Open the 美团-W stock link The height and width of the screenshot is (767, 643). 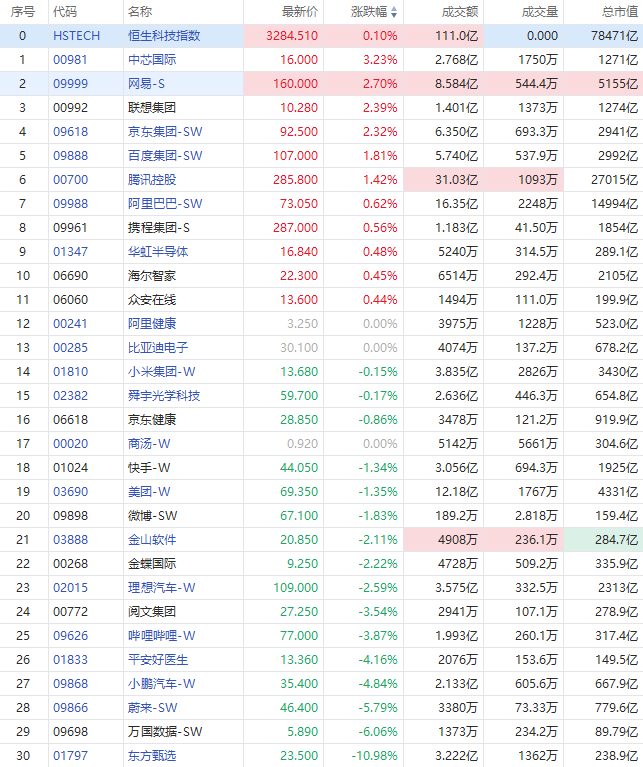click(x=149, y=492)
